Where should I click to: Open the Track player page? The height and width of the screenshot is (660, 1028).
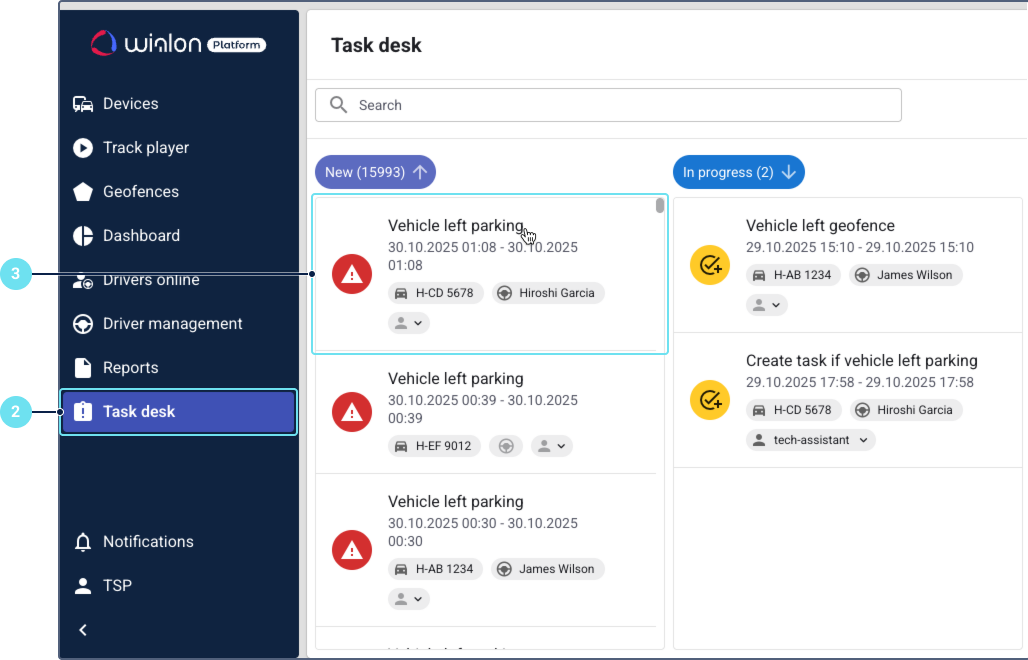pyautogui.click(x=145, y=148)
